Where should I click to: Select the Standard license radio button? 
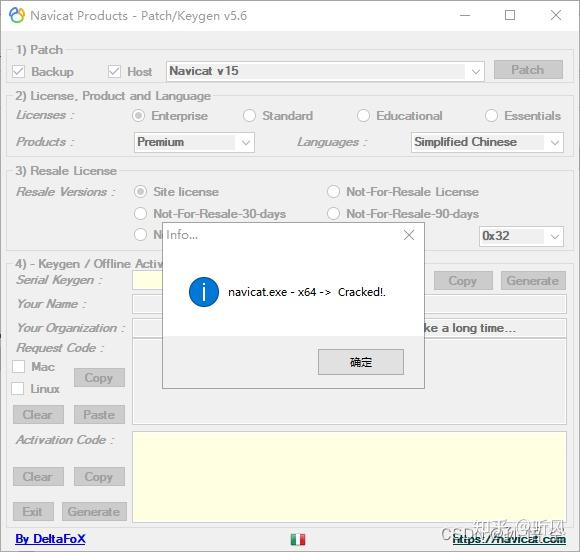(249, 116)
